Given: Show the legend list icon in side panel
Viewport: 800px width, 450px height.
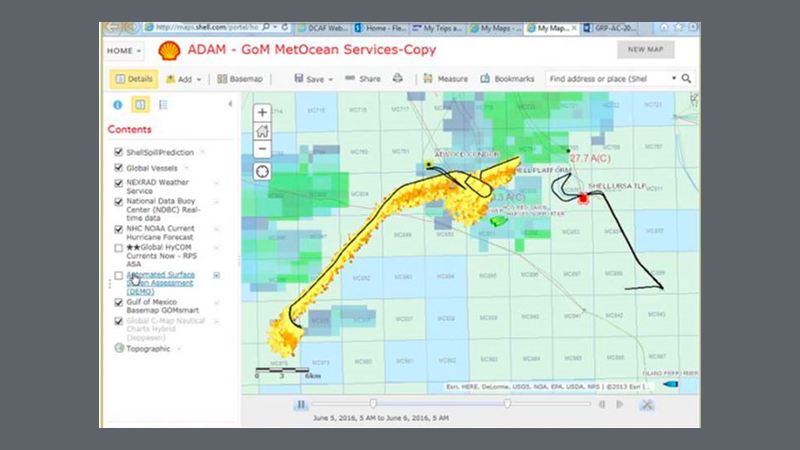Looking at the screenshot, I should [x=163, y=104].
